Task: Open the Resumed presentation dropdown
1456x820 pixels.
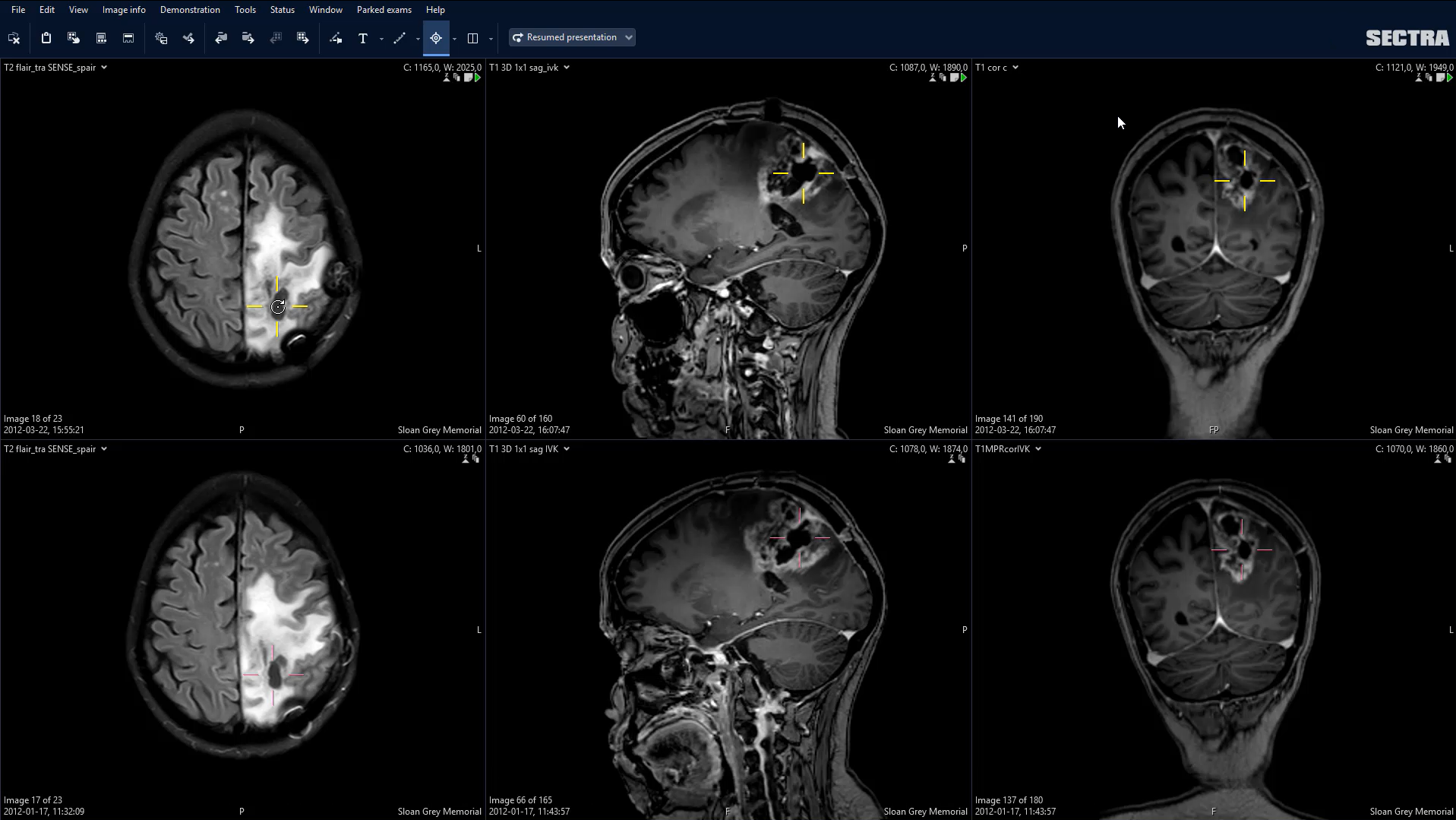Action: click(x=571, y=36)
